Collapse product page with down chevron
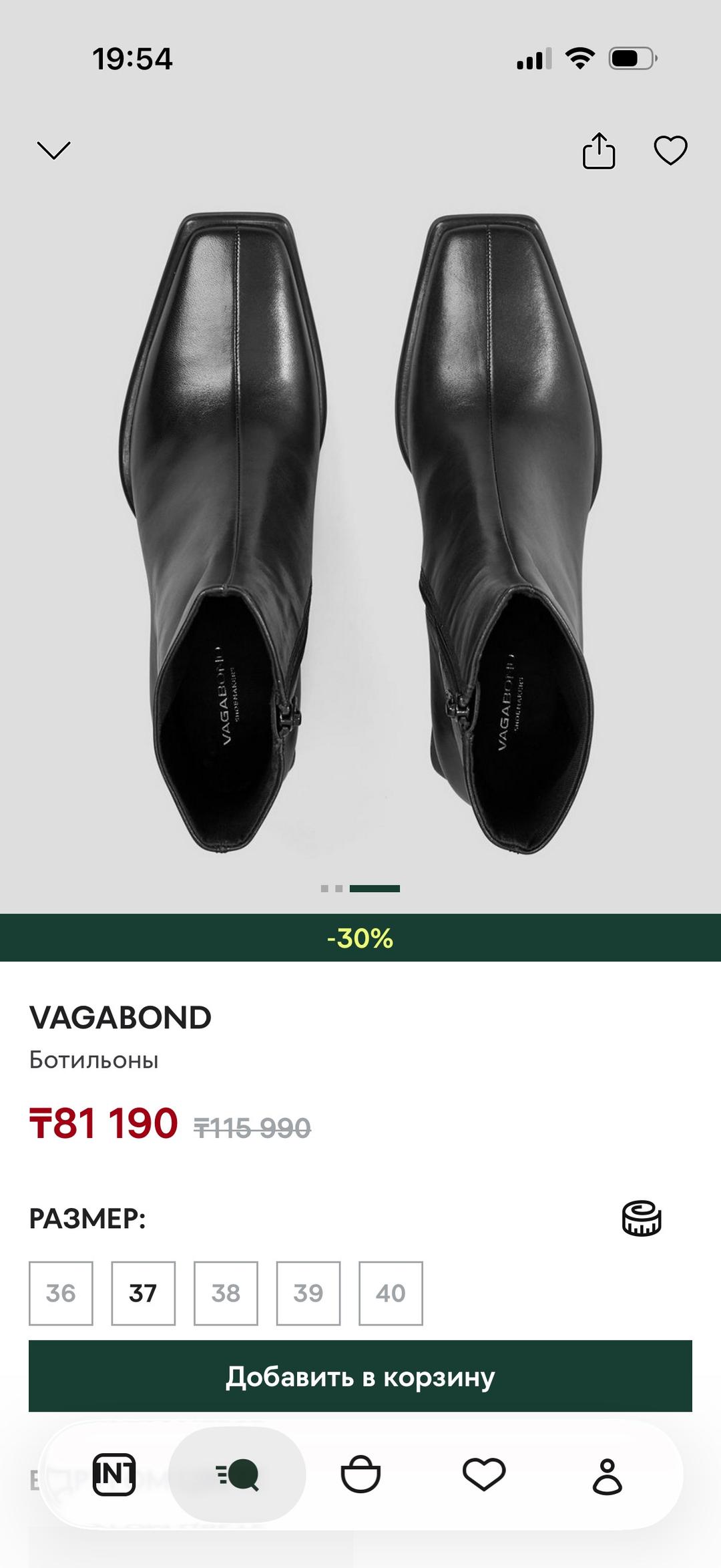This screenshot has width=721, height=1568. [53, 150]
